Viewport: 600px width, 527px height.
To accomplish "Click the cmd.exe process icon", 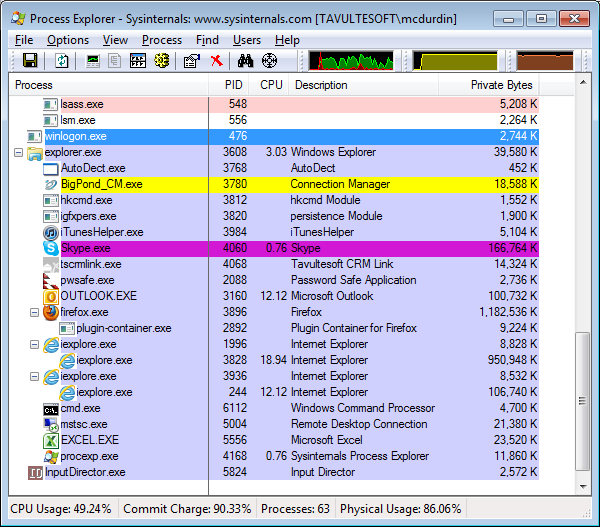I will [51, 410].
